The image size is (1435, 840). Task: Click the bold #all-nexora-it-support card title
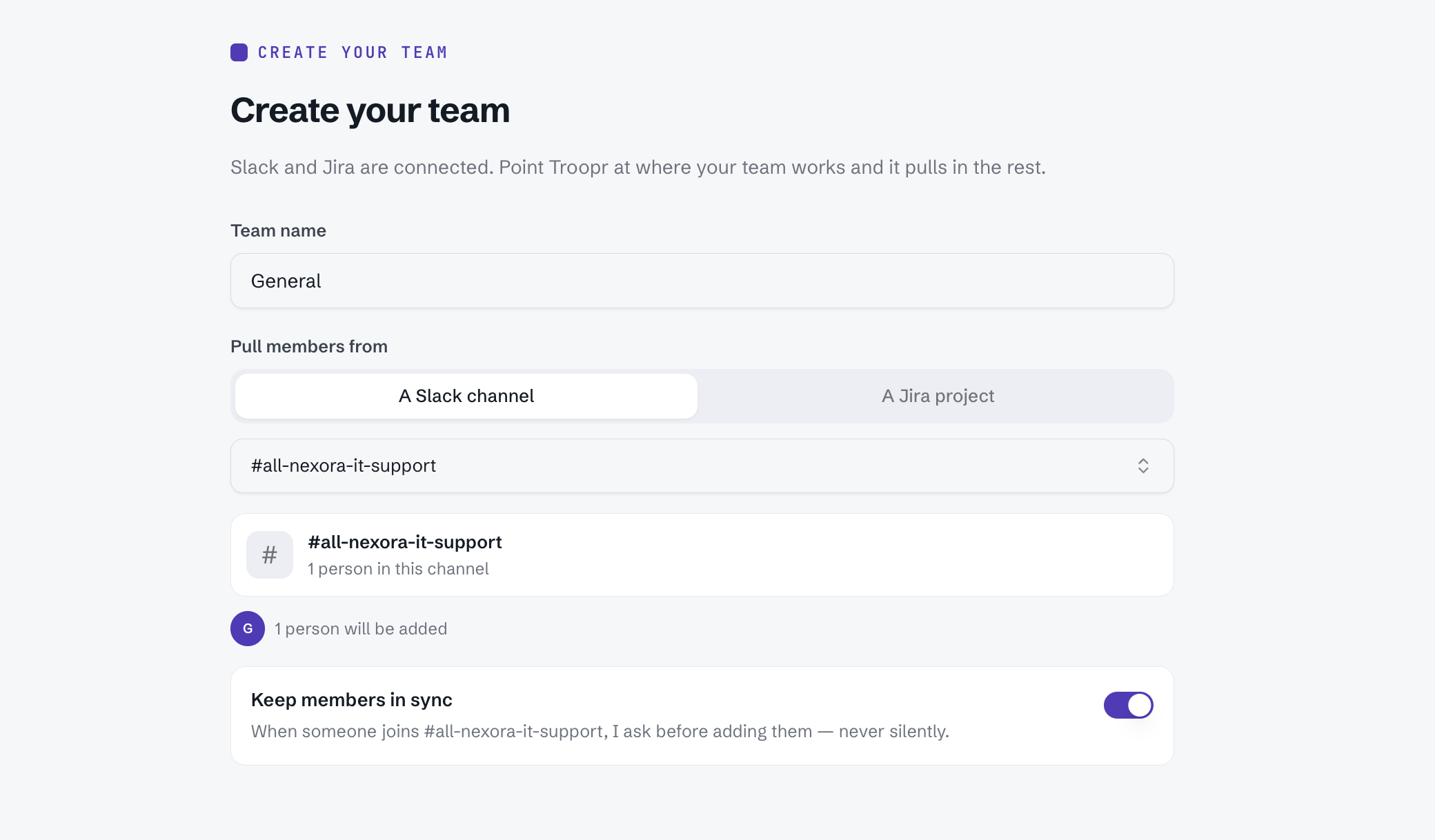405,542
